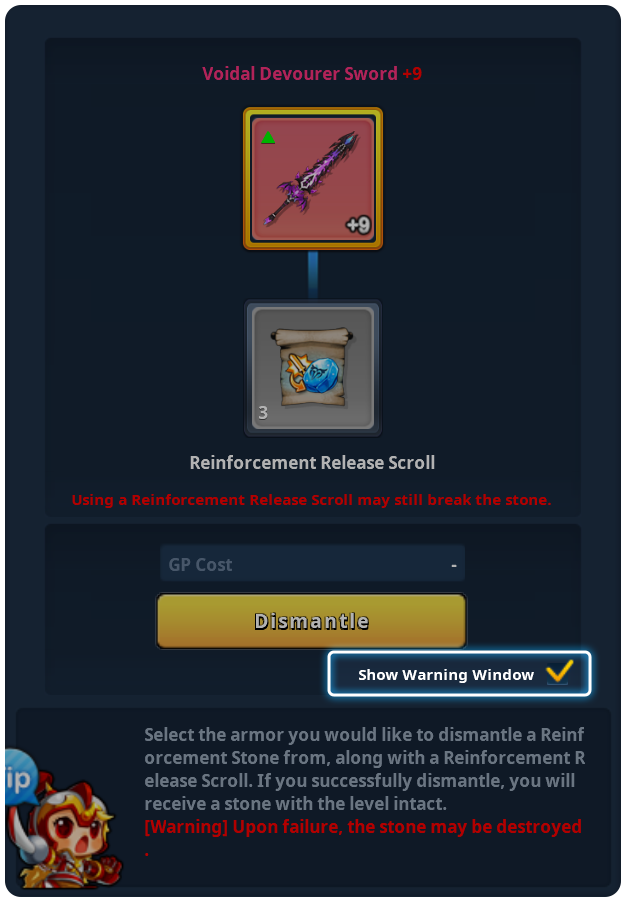Click the Reinforcement Release Scroll label
This screenshot has height=902, width=626.
pos(312,463)
